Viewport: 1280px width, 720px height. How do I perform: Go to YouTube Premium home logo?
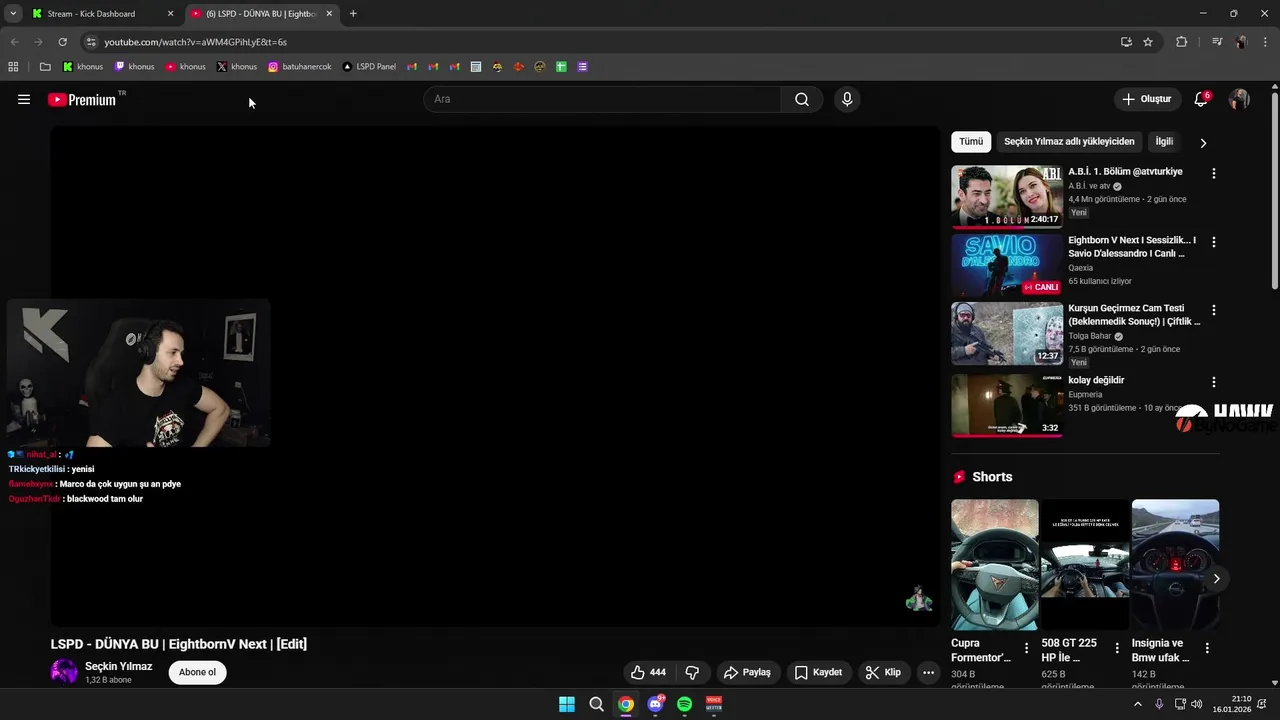tap(84, 99)
